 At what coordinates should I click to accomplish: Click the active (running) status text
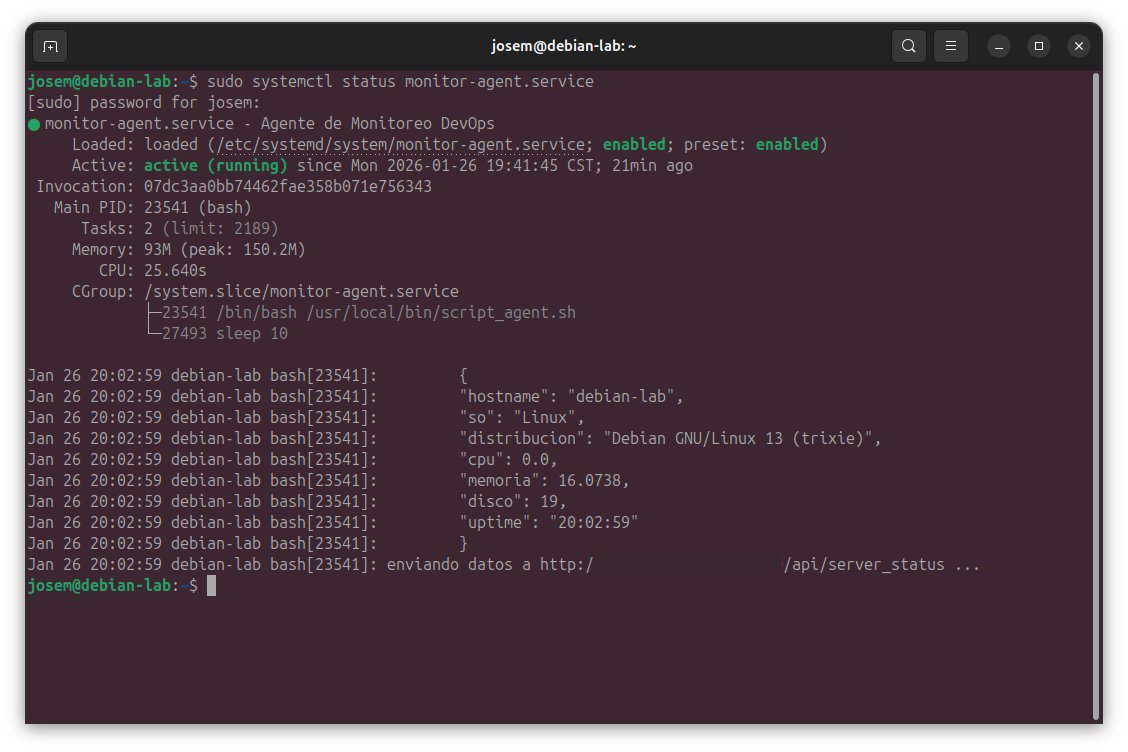[215, 166]
